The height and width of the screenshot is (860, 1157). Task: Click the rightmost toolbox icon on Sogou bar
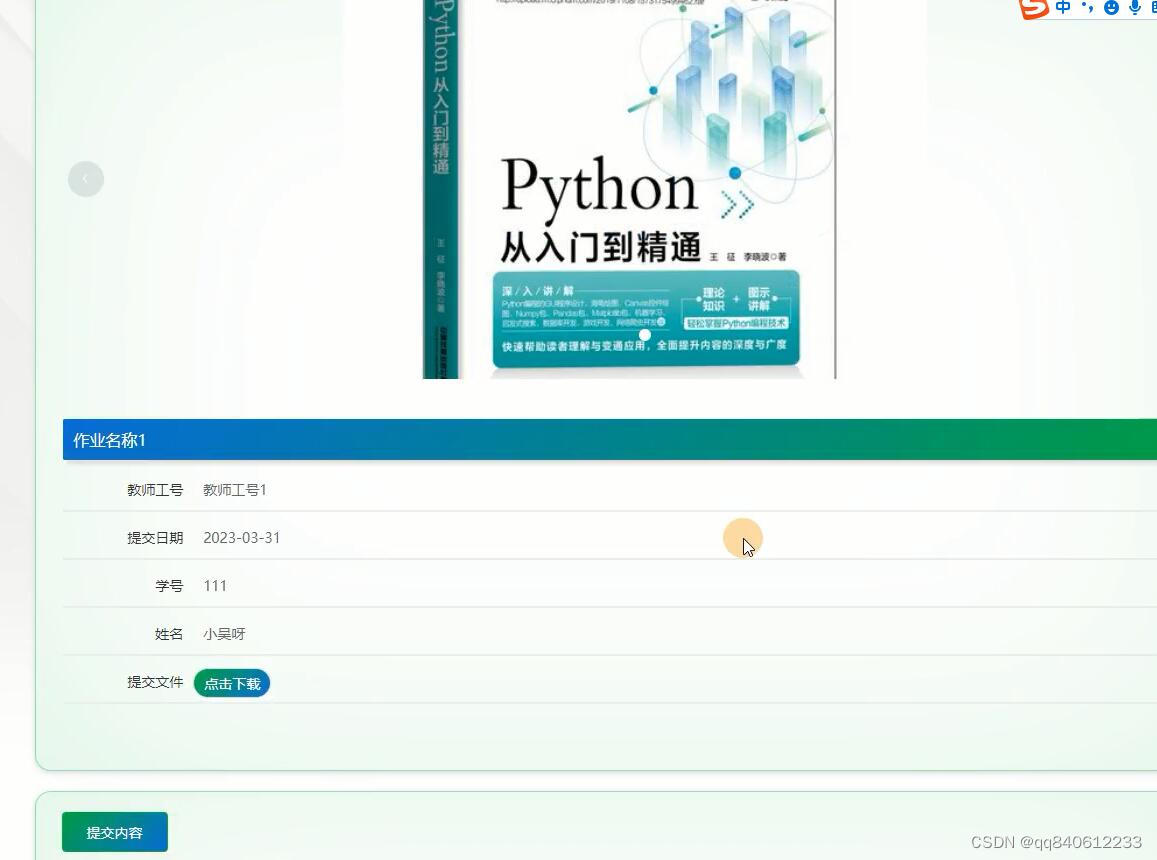coord(1153,8)
